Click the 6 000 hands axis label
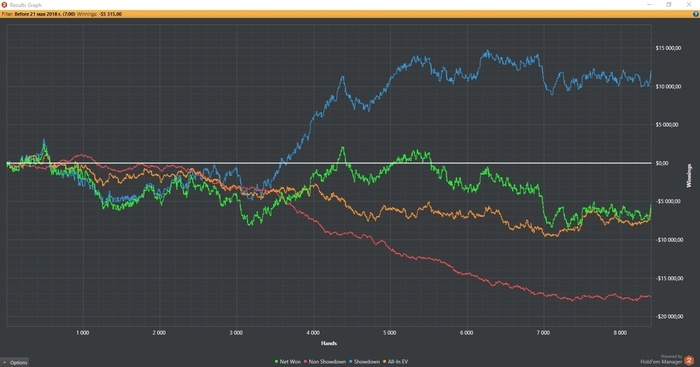Screen dimensions: 700x367 (467, 333)
